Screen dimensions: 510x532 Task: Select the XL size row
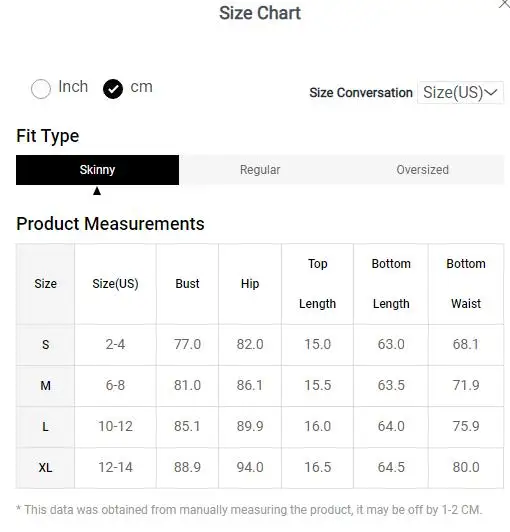click(260, 468)
